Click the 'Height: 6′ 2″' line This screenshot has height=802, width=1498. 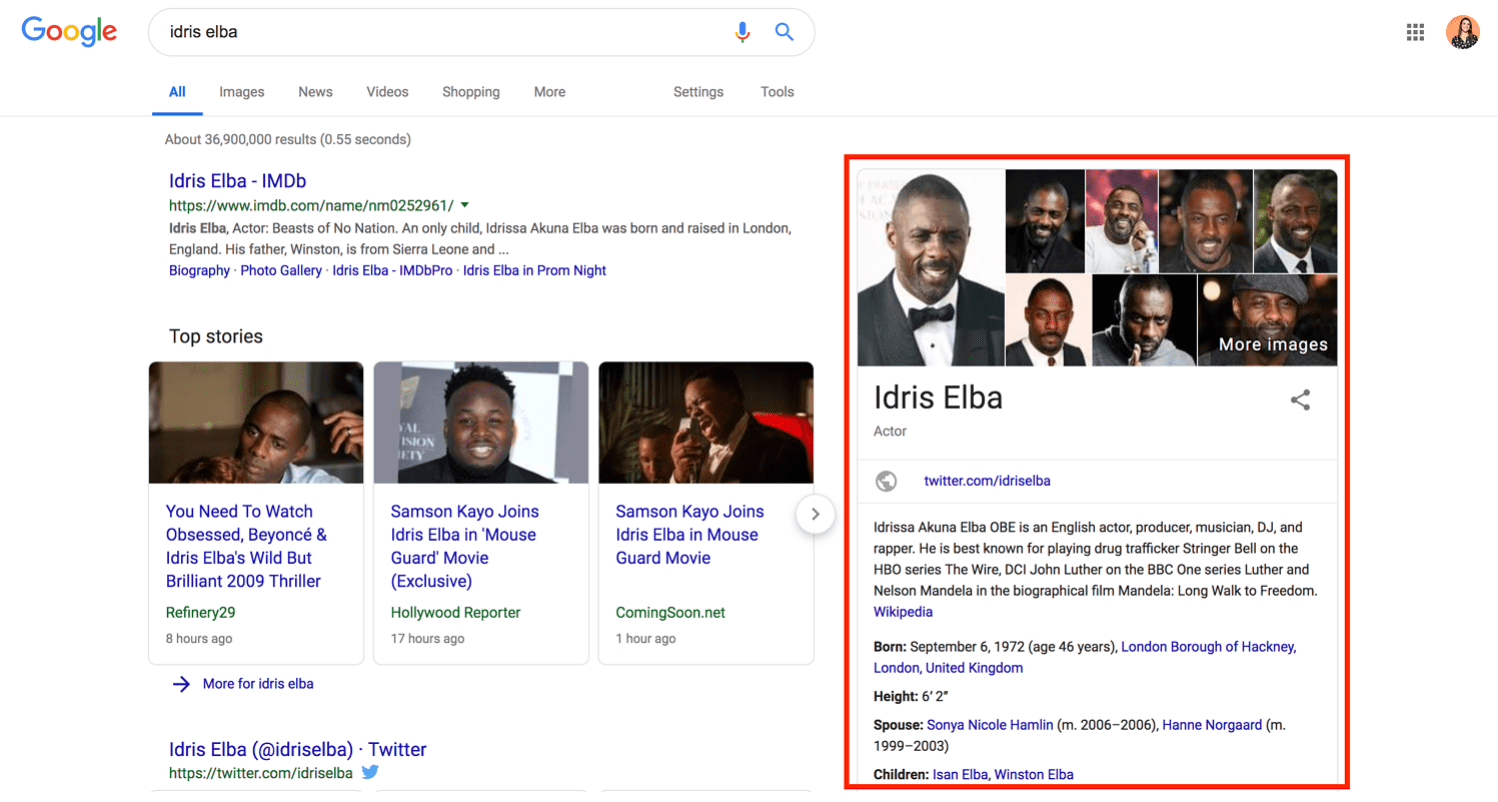910,696
